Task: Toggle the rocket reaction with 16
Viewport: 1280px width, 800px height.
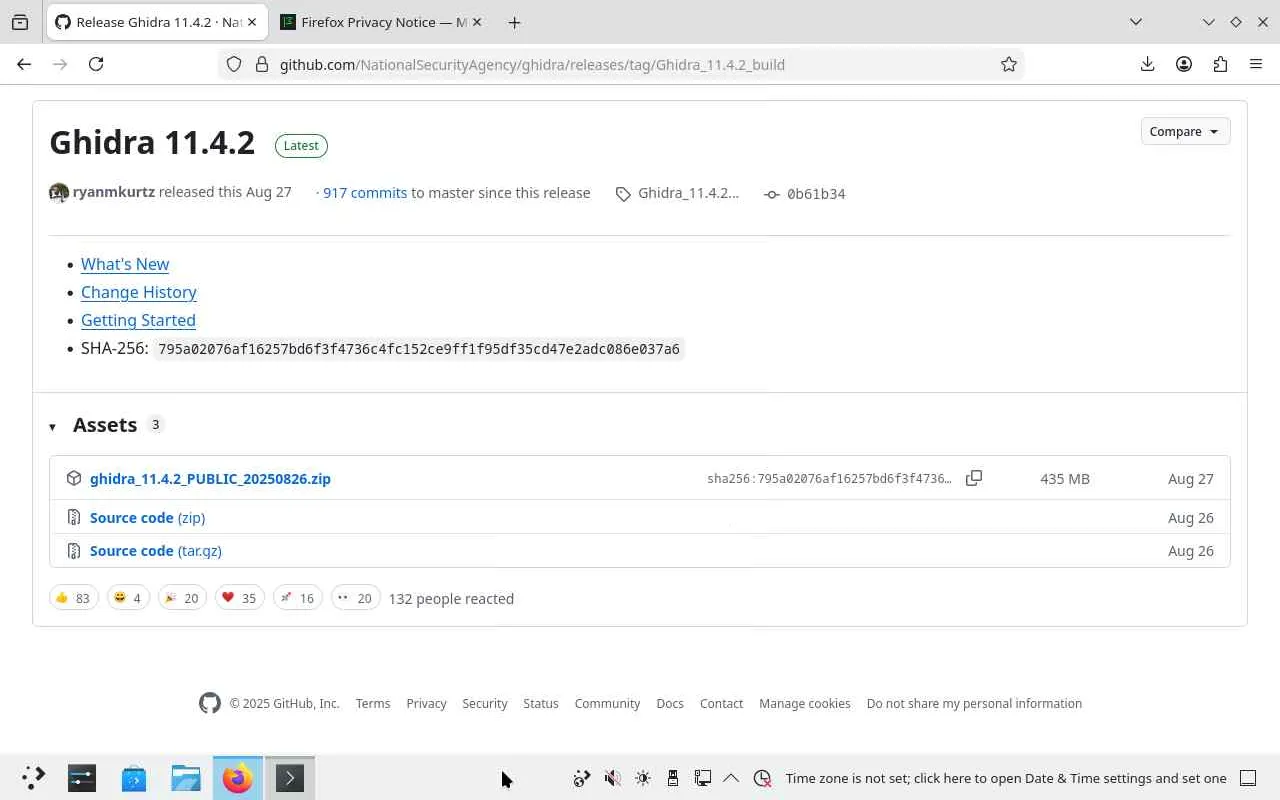Action: pyautogui.click(x=298, y=598)
